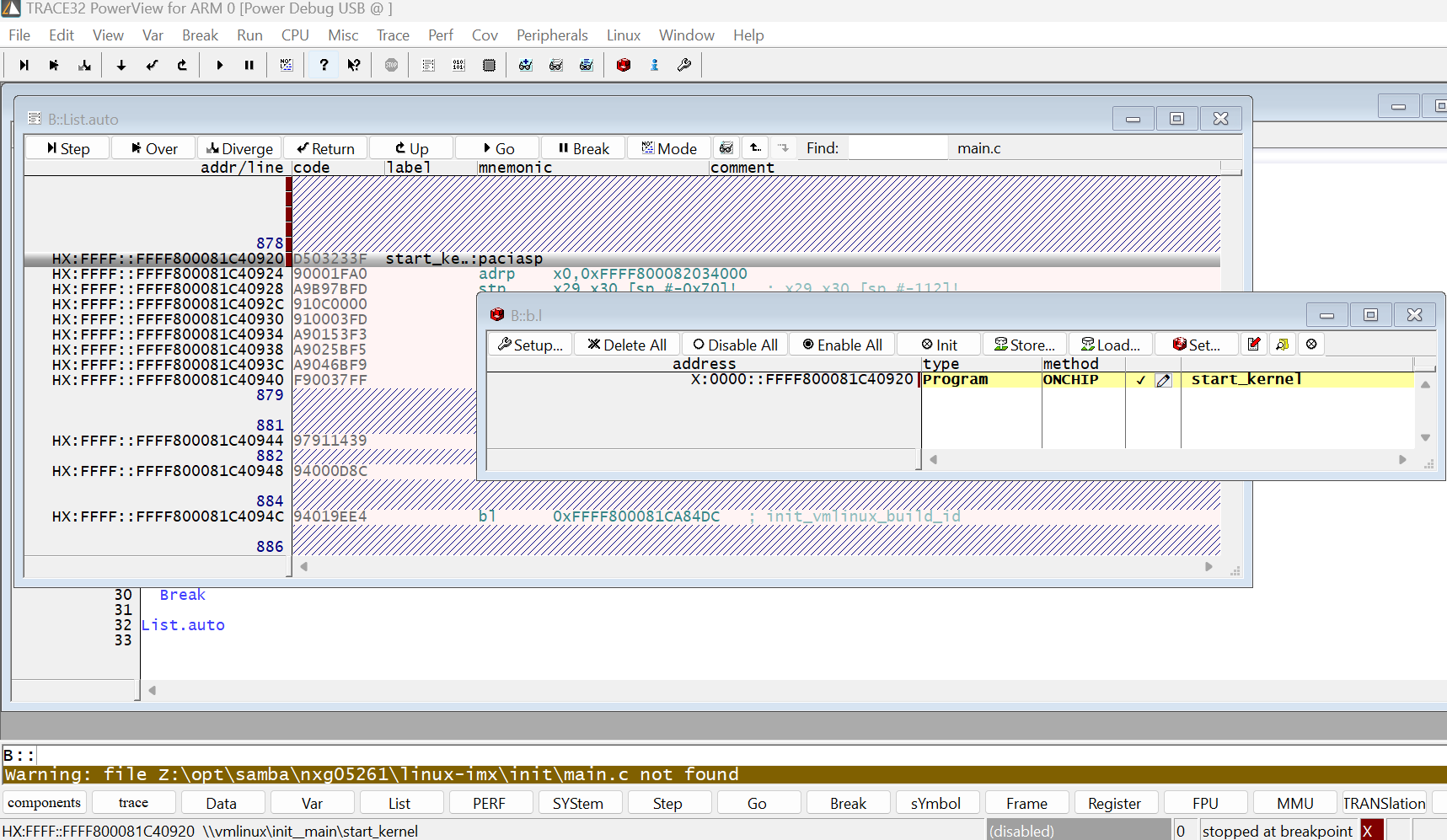
Task: Open settings with the wrench toolbar icon
Action: [683, 64]
